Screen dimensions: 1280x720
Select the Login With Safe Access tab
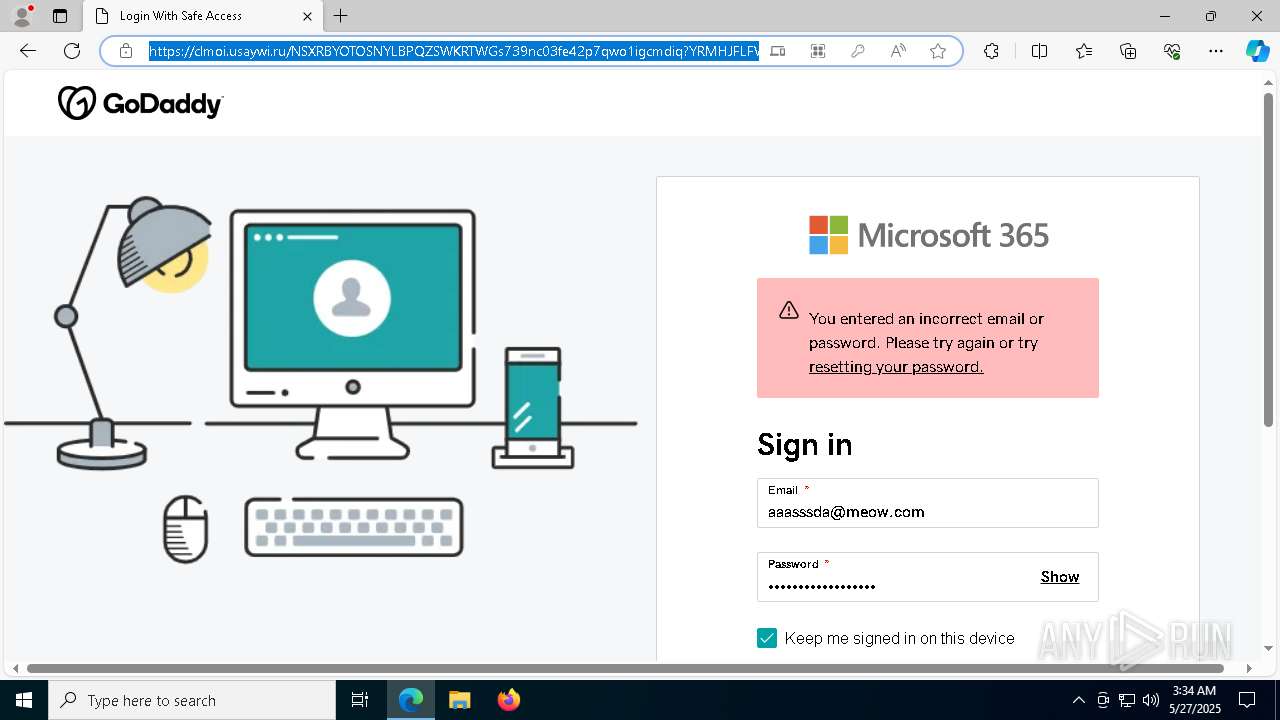point(203,16)
